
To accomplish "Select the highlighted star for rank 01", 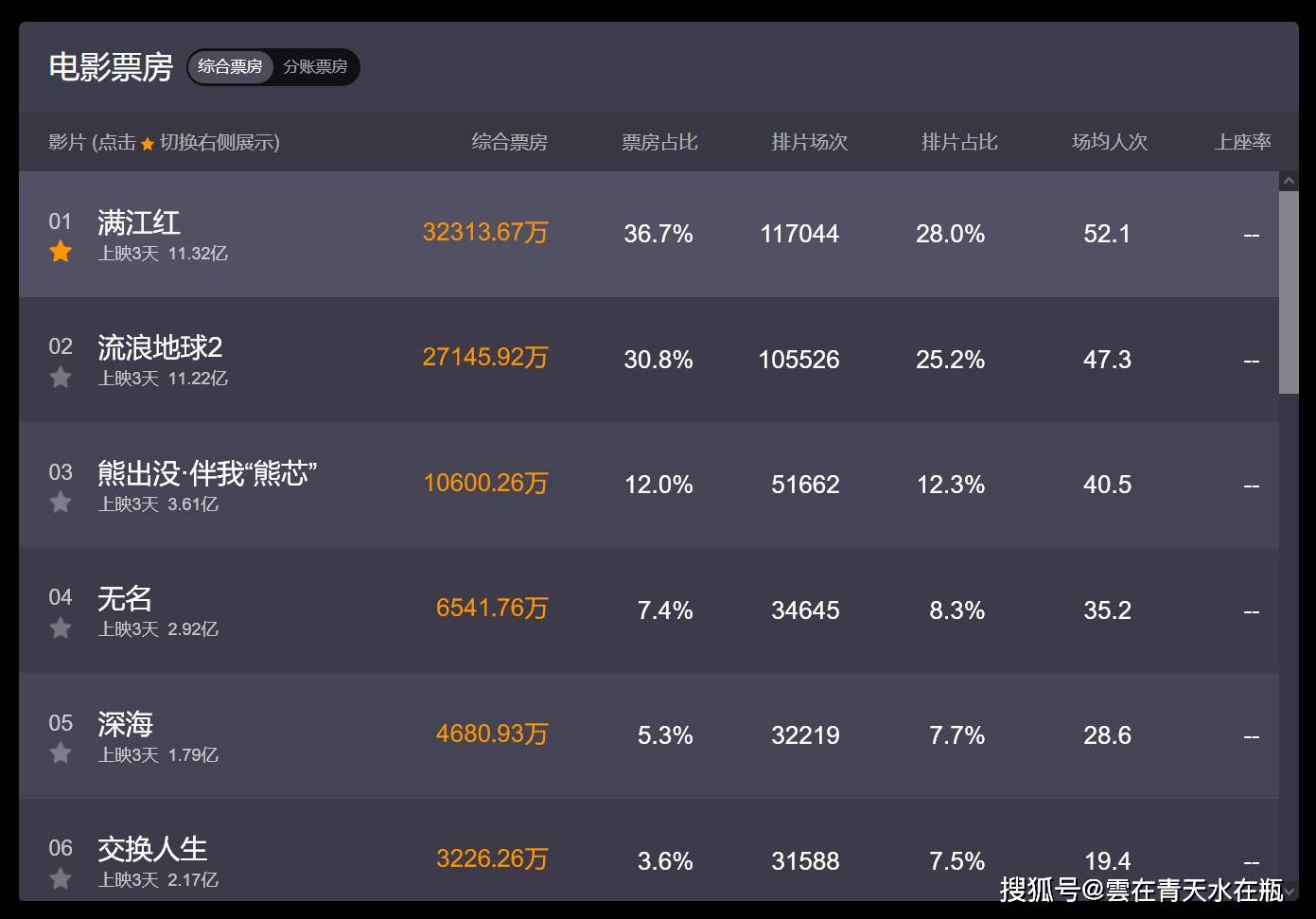I will [61, 252].
